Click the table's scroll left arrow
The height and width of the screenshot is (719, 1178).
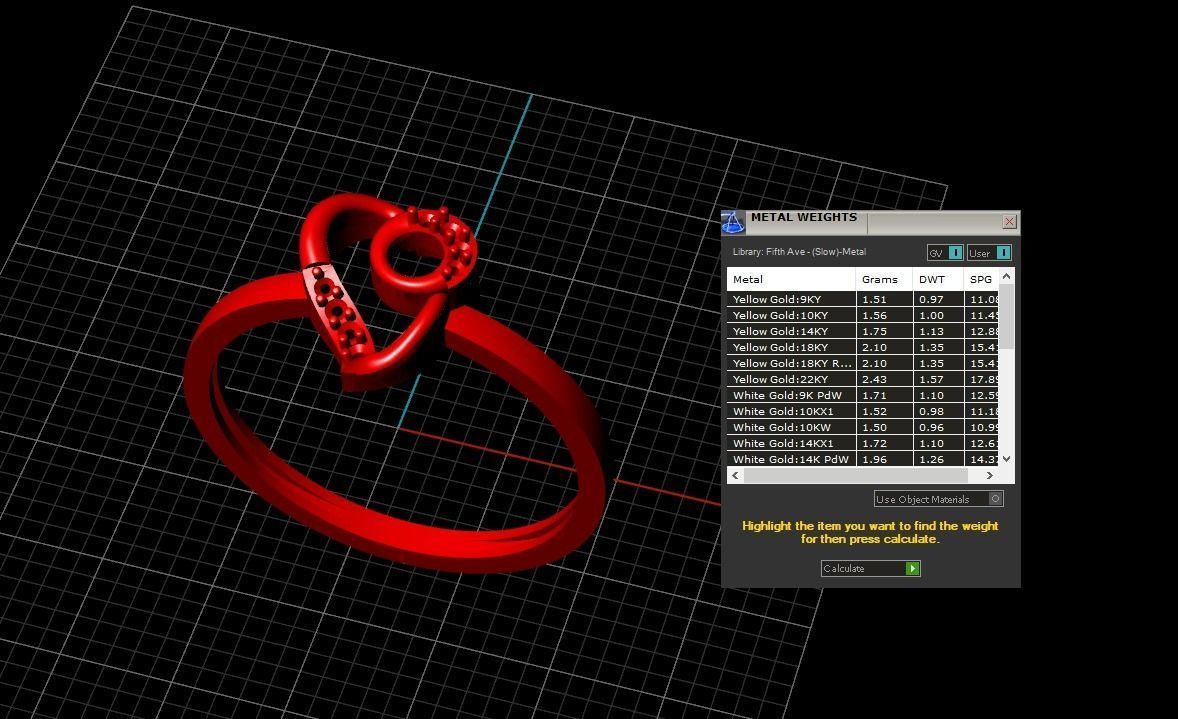(735, 476)
